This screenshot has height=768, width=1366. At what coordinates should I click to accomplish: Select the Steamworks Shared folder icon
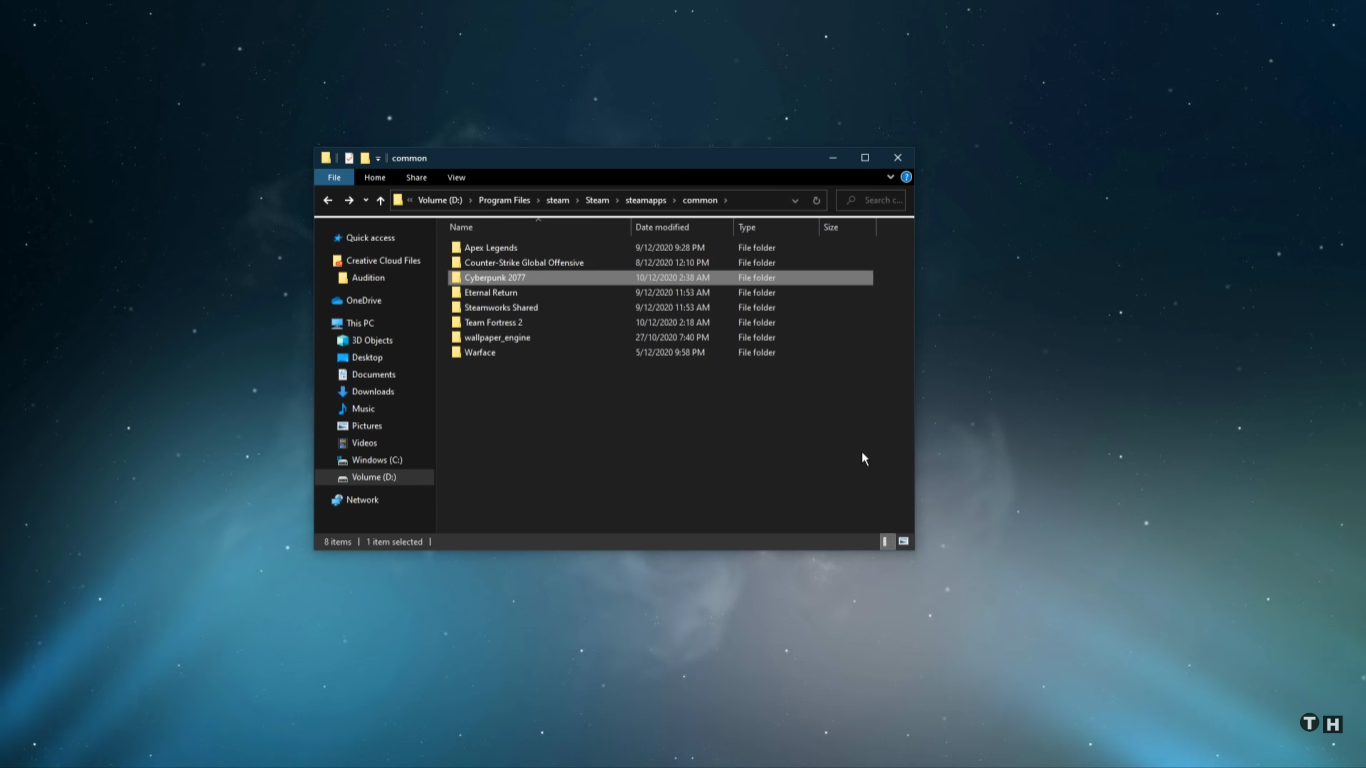pyautogui.click(x=456, y=308)
